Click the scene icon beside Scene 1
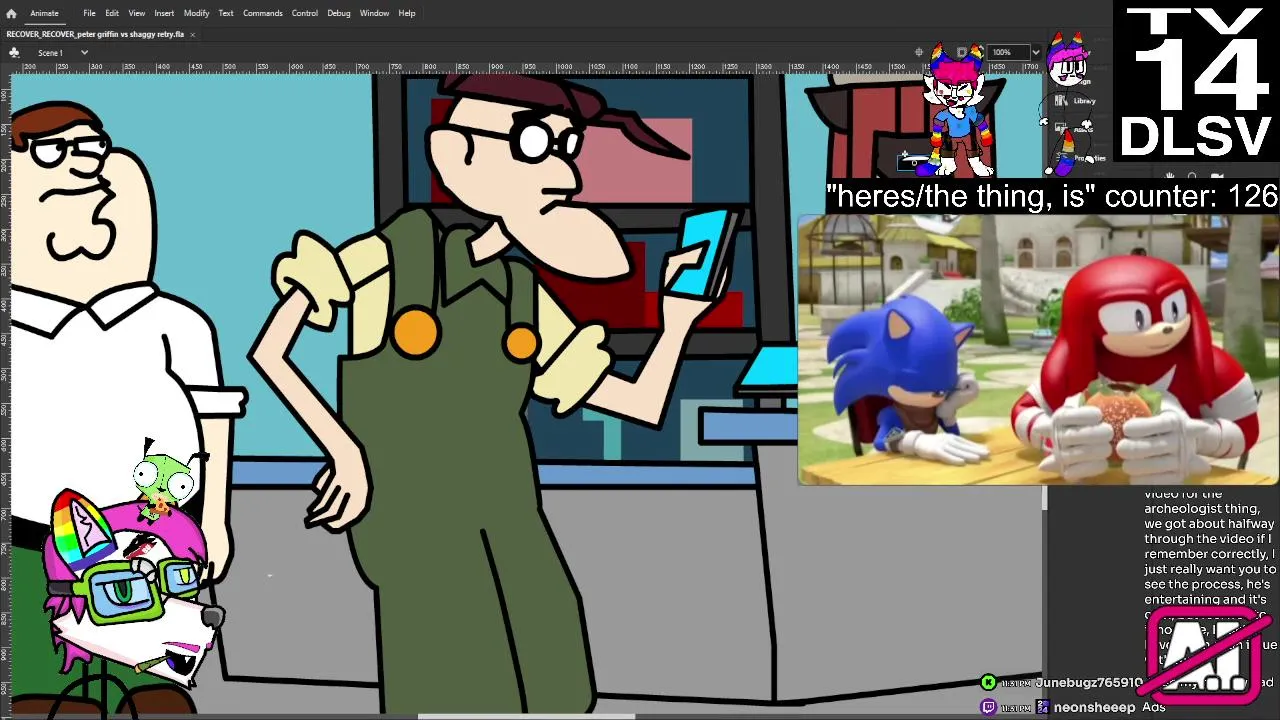Screen dimensions: 1280x720 tap(13, 52)
